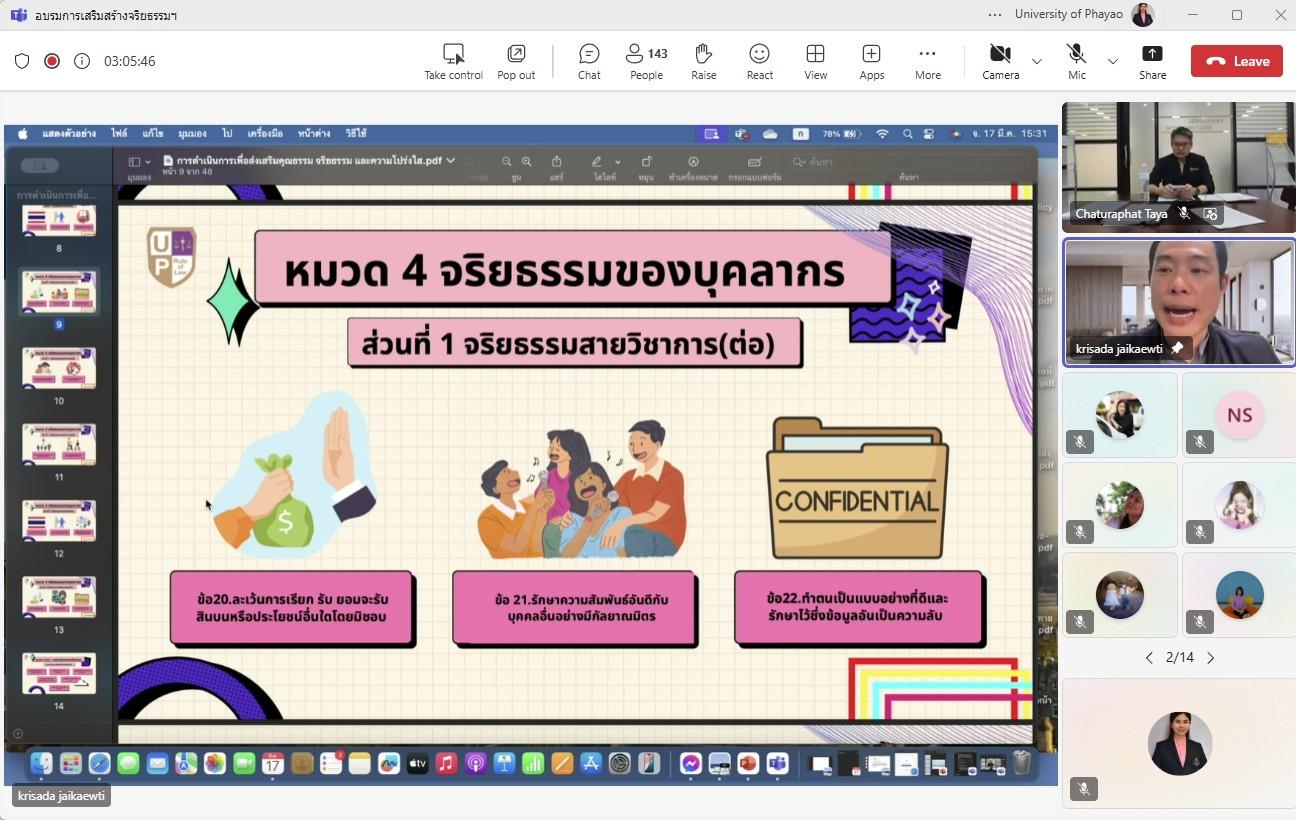Leave the meeting

tap(1236, 61)
